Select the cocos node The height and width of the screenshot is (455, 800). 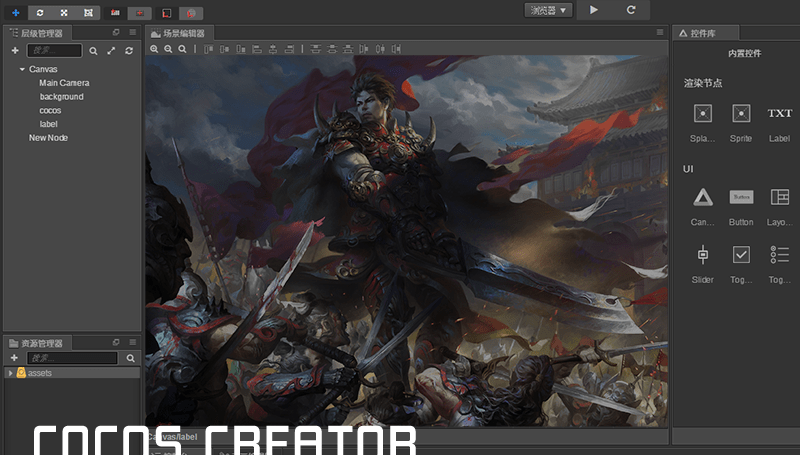point(50,110)
